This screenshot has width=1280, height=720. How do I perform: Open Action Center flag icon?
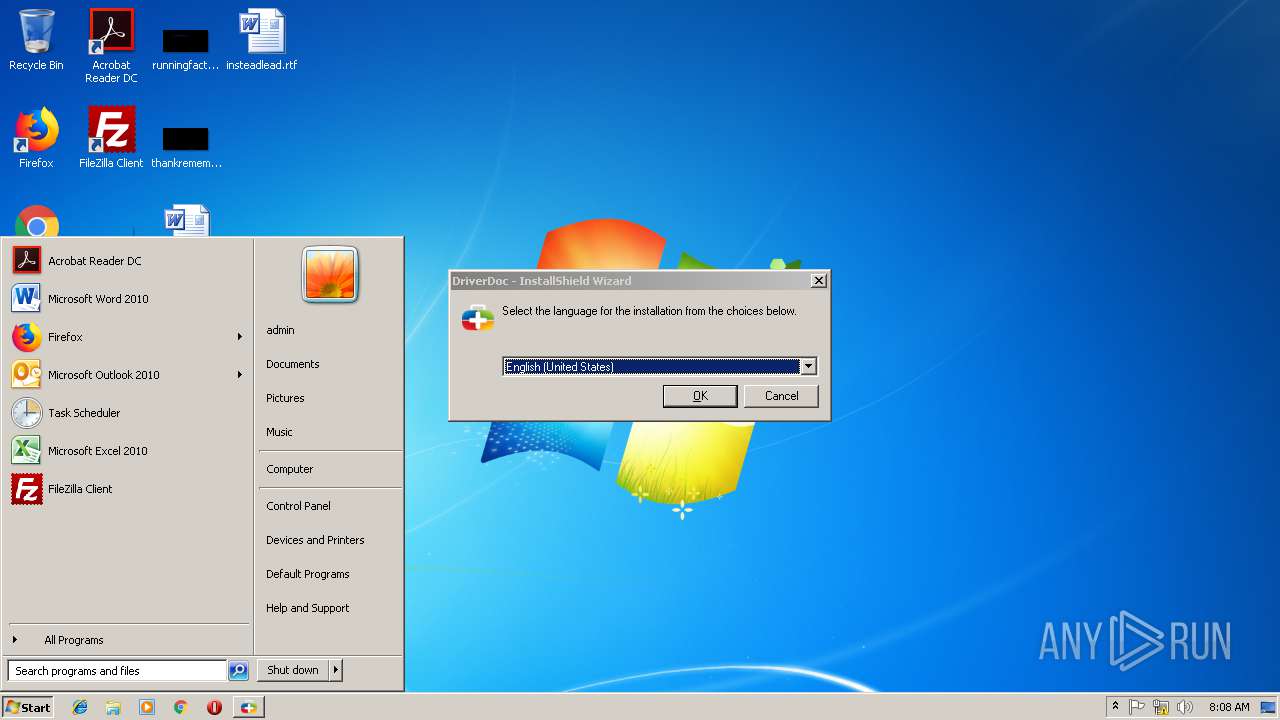[x=1137, y=707]
